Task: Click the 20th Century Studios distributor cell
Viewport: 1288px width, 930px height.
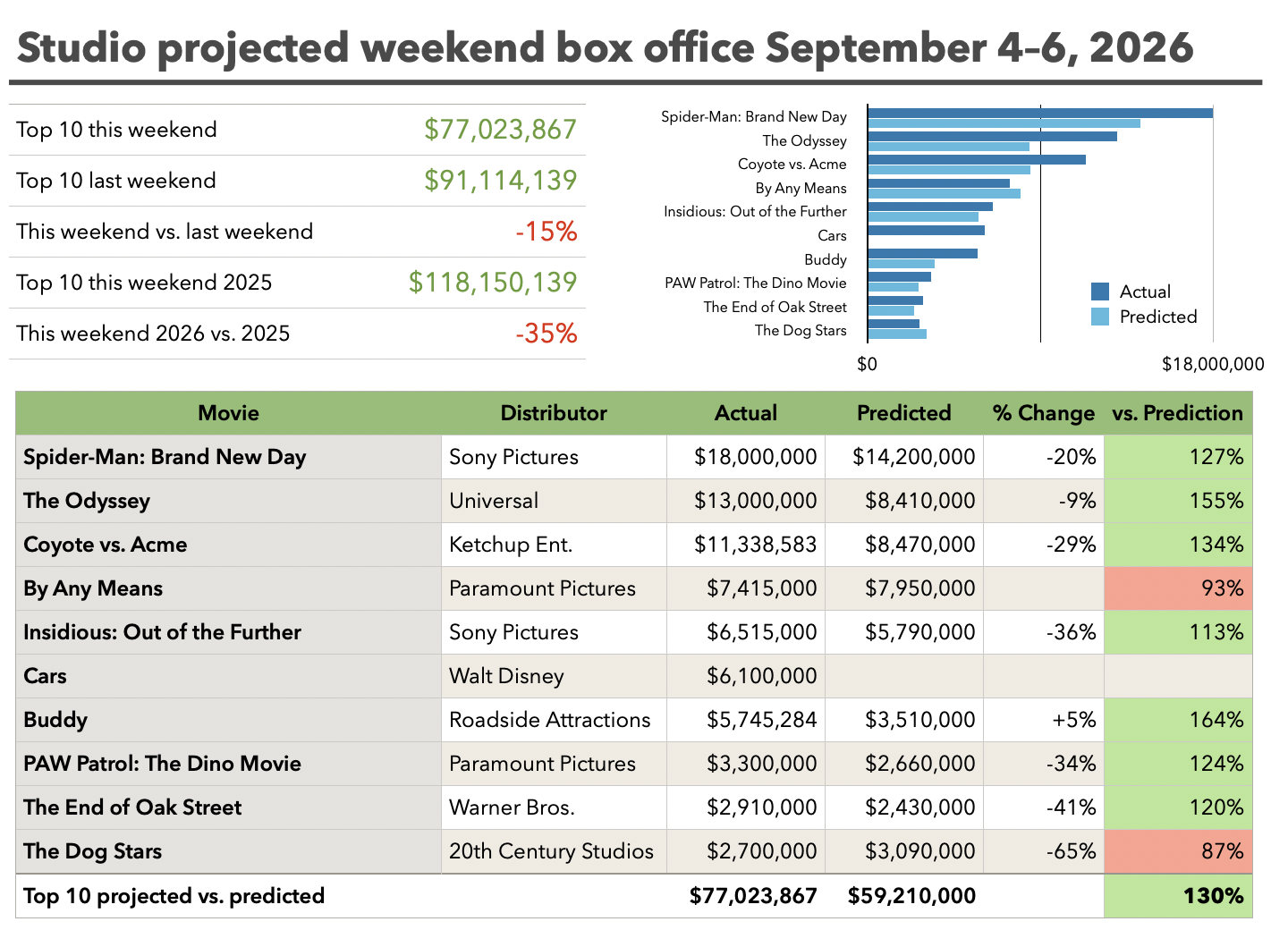Action: [554, 851]
